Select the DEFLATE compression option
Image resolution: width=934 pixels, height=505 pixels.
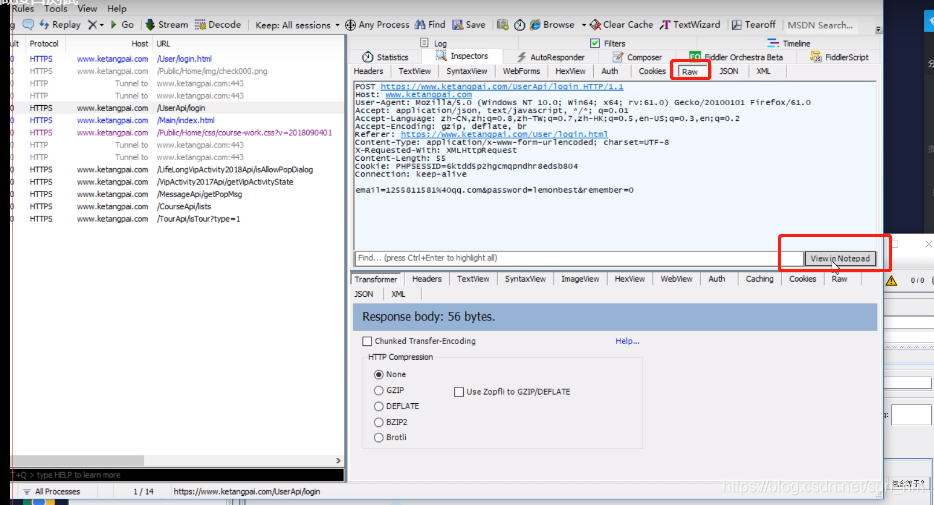378,406
